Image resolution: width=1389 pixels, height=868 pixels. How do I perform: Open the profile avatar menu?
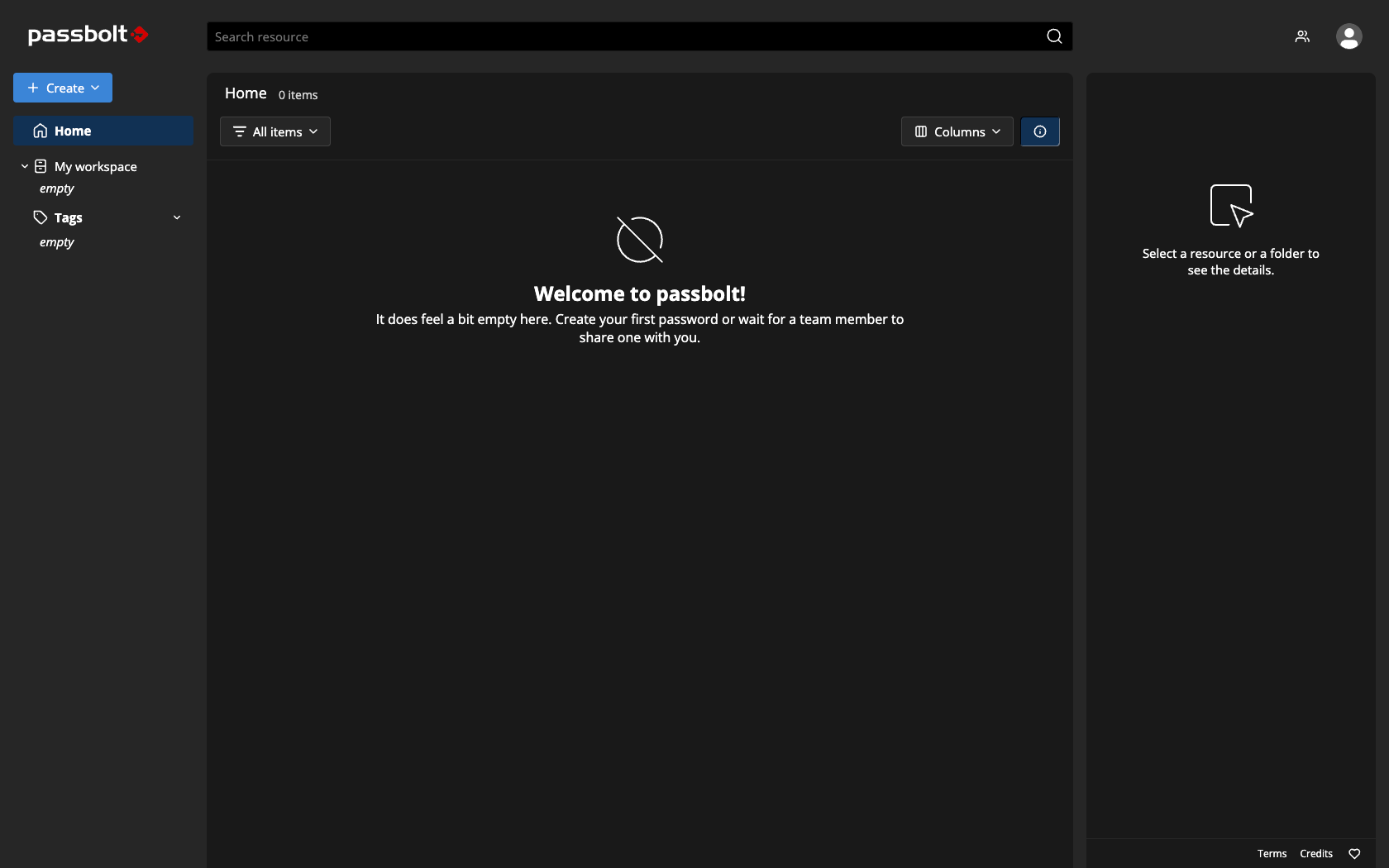pyautogui.click(x=1348, y=36)
